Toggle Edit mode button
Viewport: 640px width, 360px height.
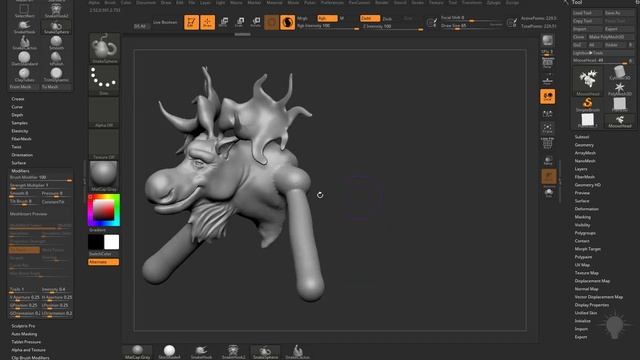pos(191,22)
